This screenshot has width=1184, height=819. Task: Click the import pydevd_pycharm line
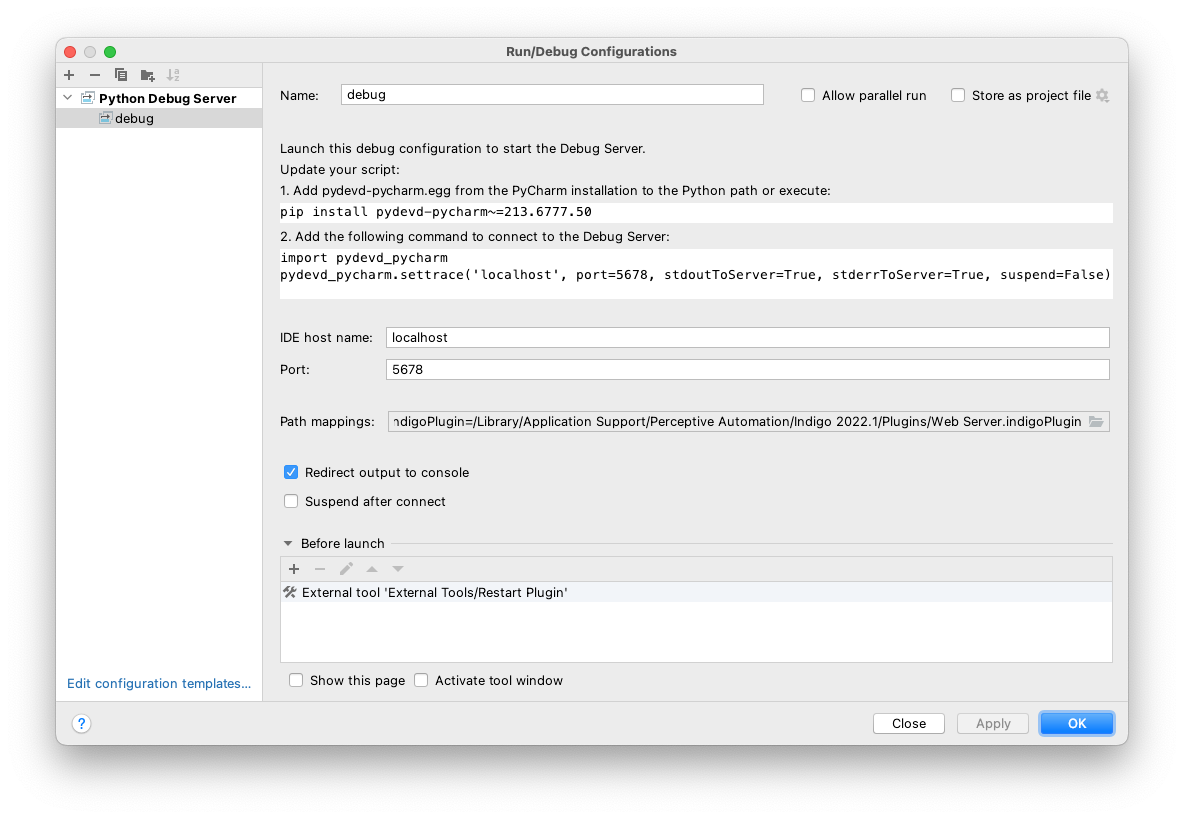(x=364, y=257)
